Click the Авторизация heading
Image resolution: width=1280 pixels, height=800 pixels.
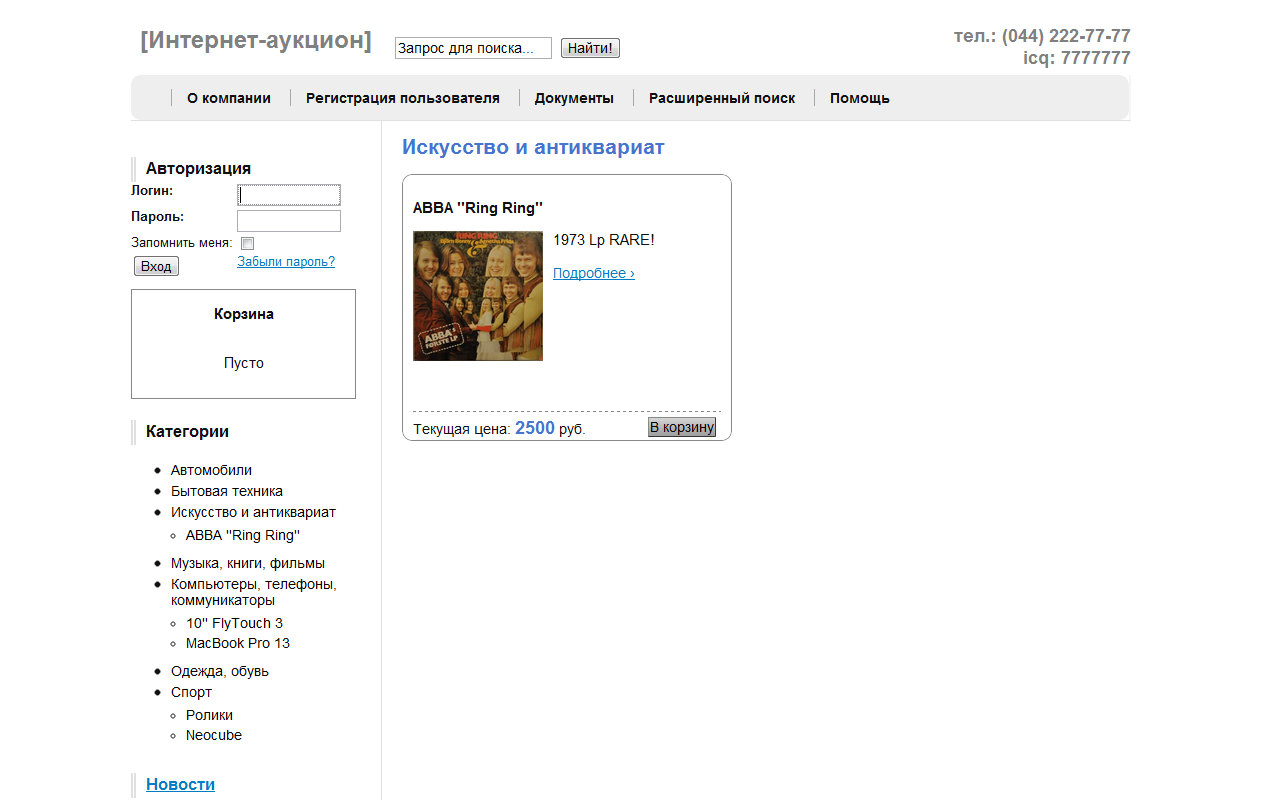pos(198,168)
